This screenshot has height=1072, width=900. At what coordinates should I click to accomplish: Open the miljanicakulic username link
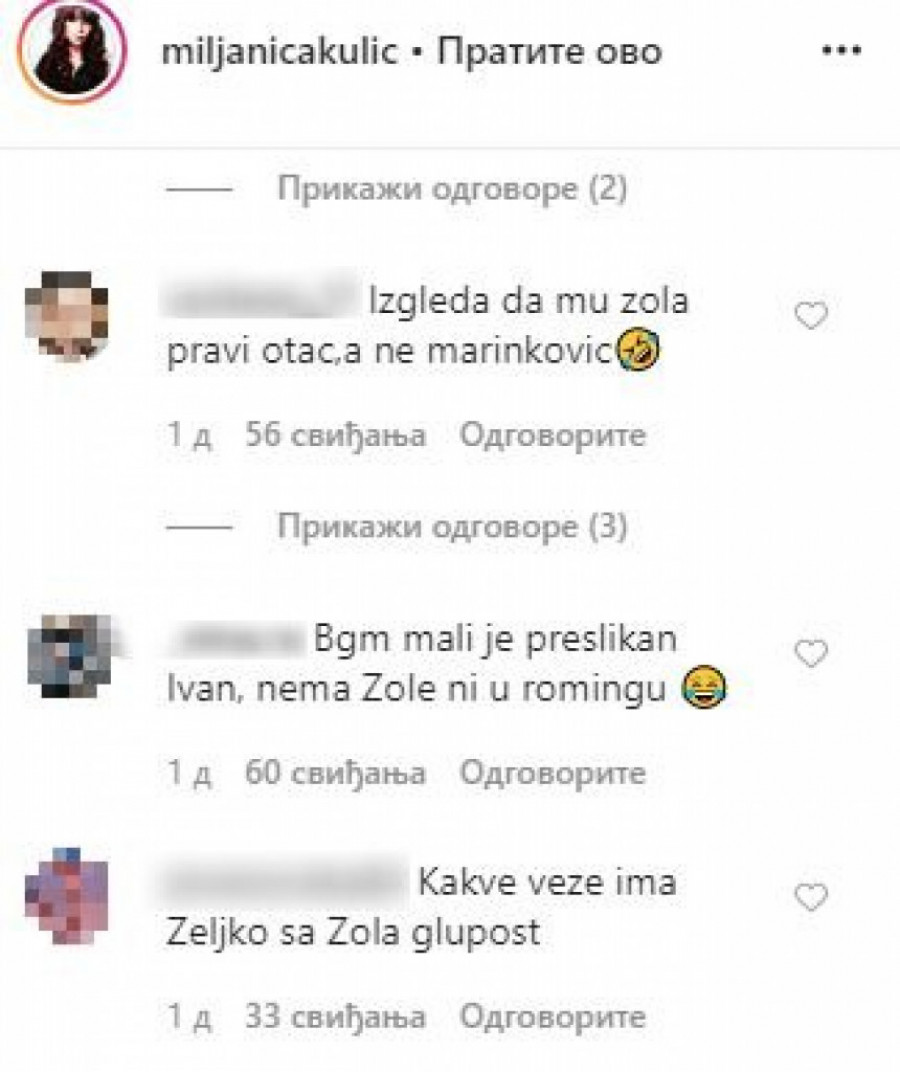pyautogui.click(x=279, y=52)
